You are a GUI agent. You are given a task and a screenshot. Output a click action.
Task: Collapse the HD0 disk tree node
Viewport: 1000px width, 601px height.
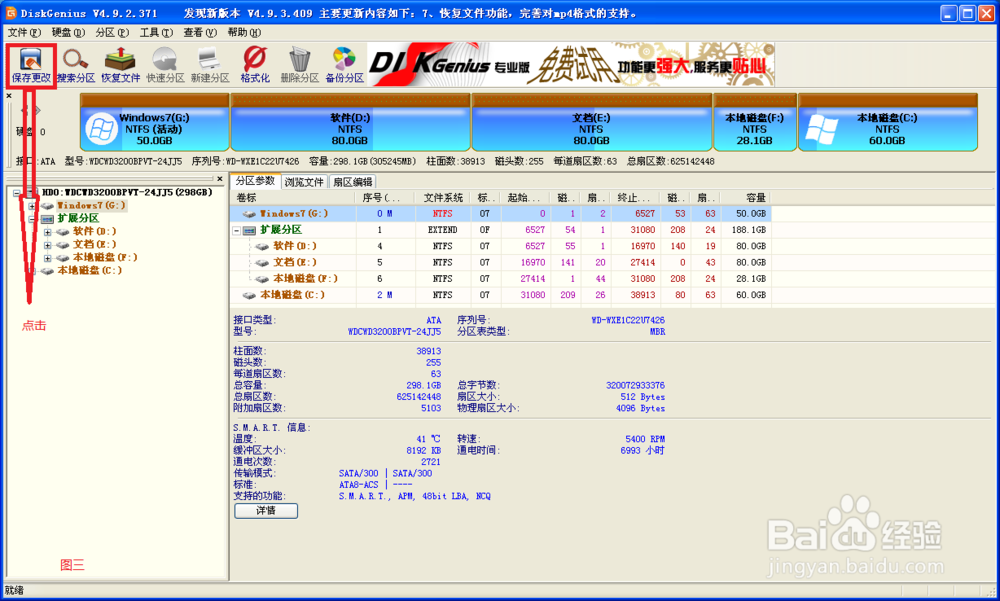[17, 193]
